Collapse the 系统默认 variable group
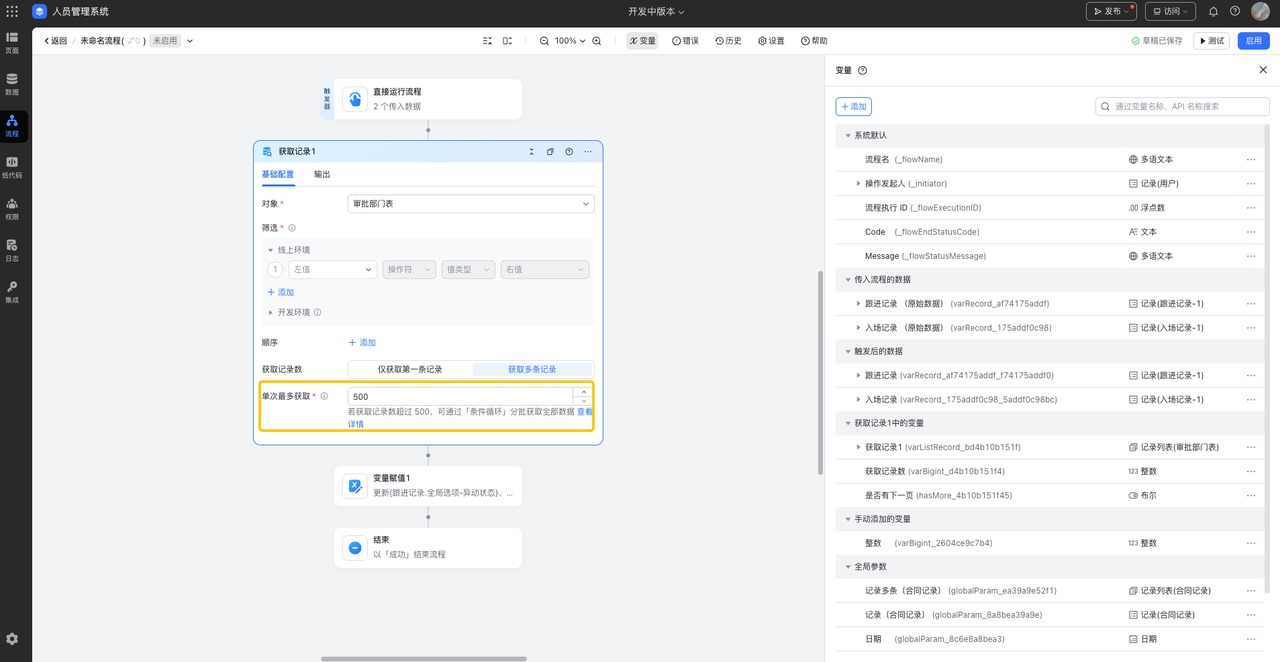This screenshot has width=1280, height=662. [848, 135]
